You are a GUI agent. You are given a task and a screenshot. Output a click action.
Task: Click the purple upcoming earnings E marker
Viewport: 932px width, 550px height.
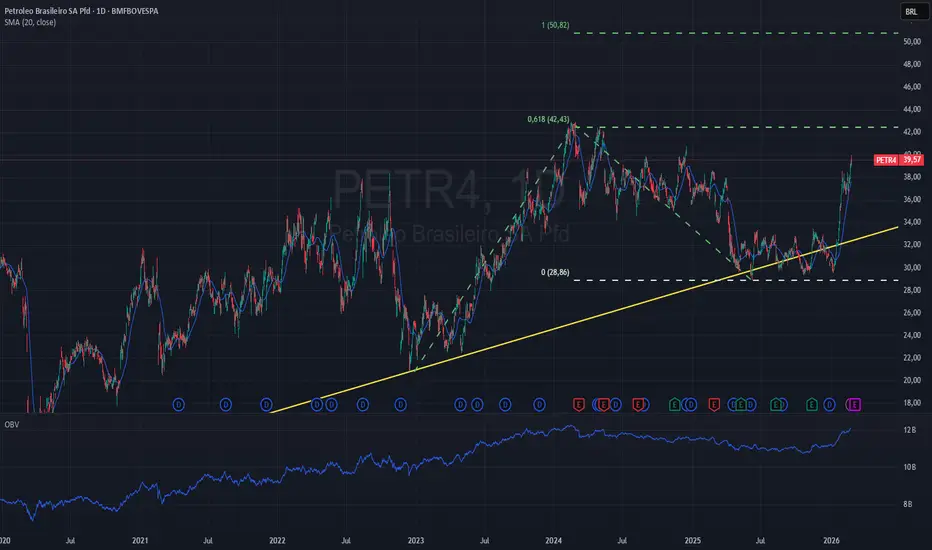pos(854,405)
